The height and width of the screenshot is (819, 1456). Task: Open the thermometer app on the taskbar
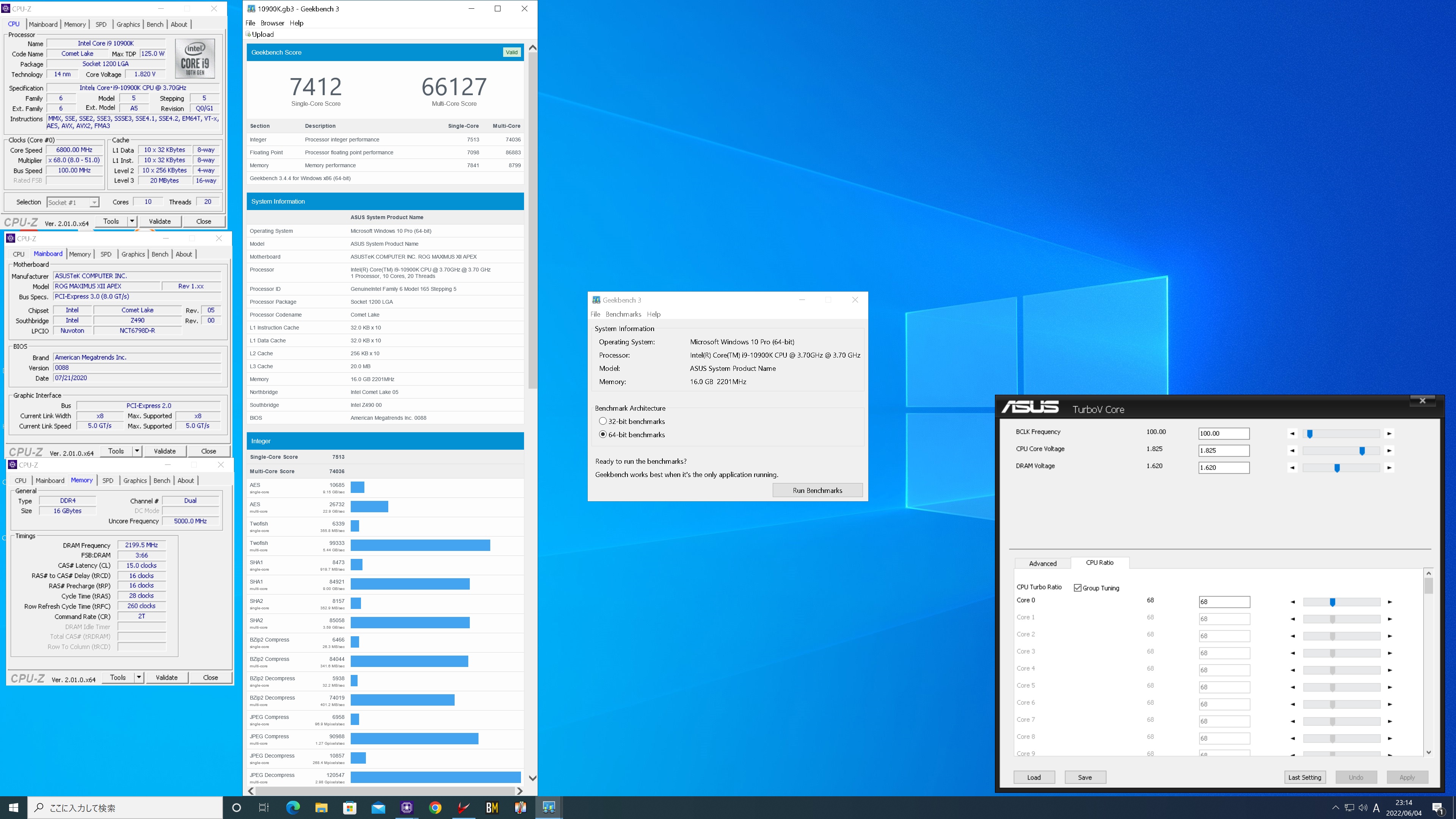point(521,808)
